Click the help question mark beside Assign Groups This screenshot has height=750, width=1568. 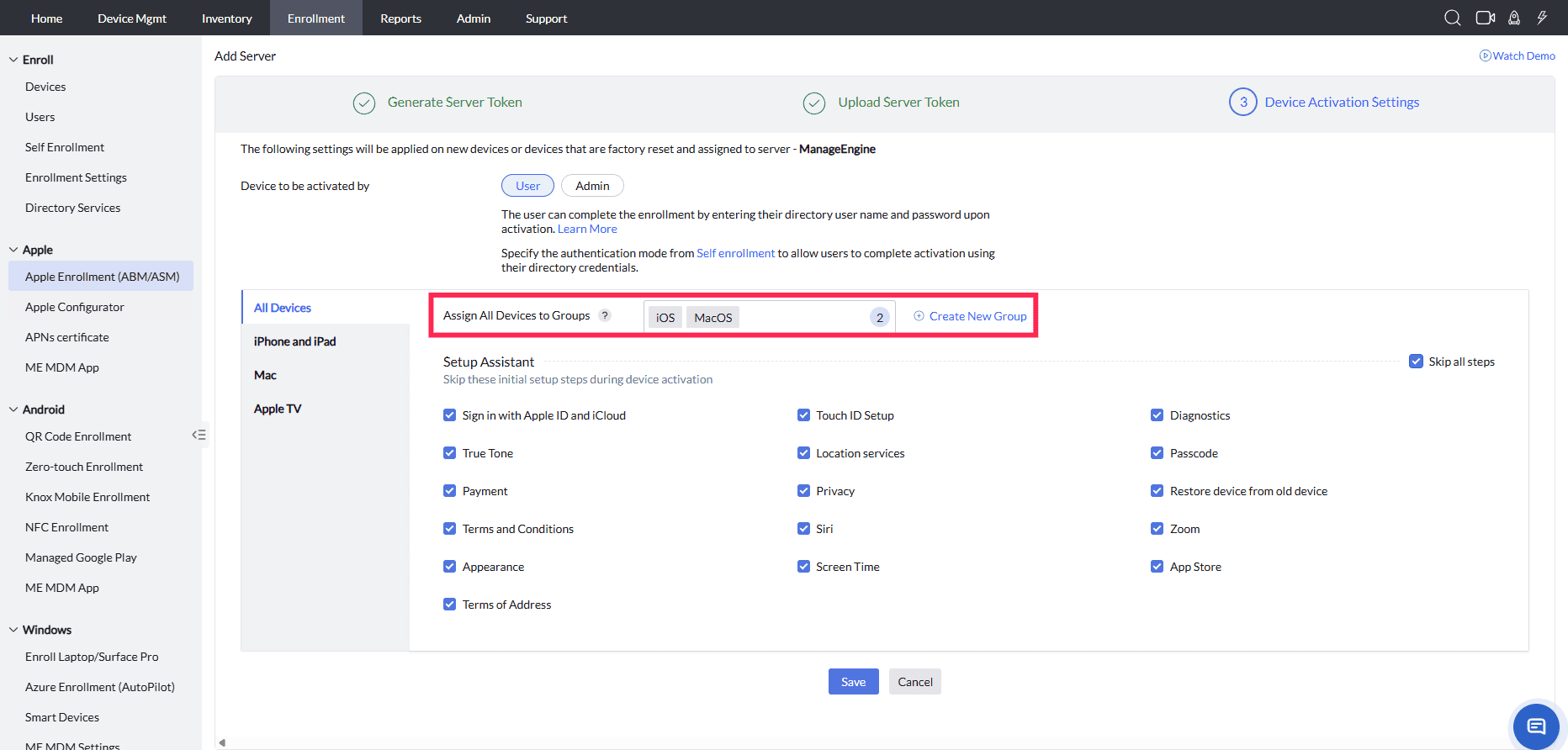pyautogui.click(x=605, y=316)
